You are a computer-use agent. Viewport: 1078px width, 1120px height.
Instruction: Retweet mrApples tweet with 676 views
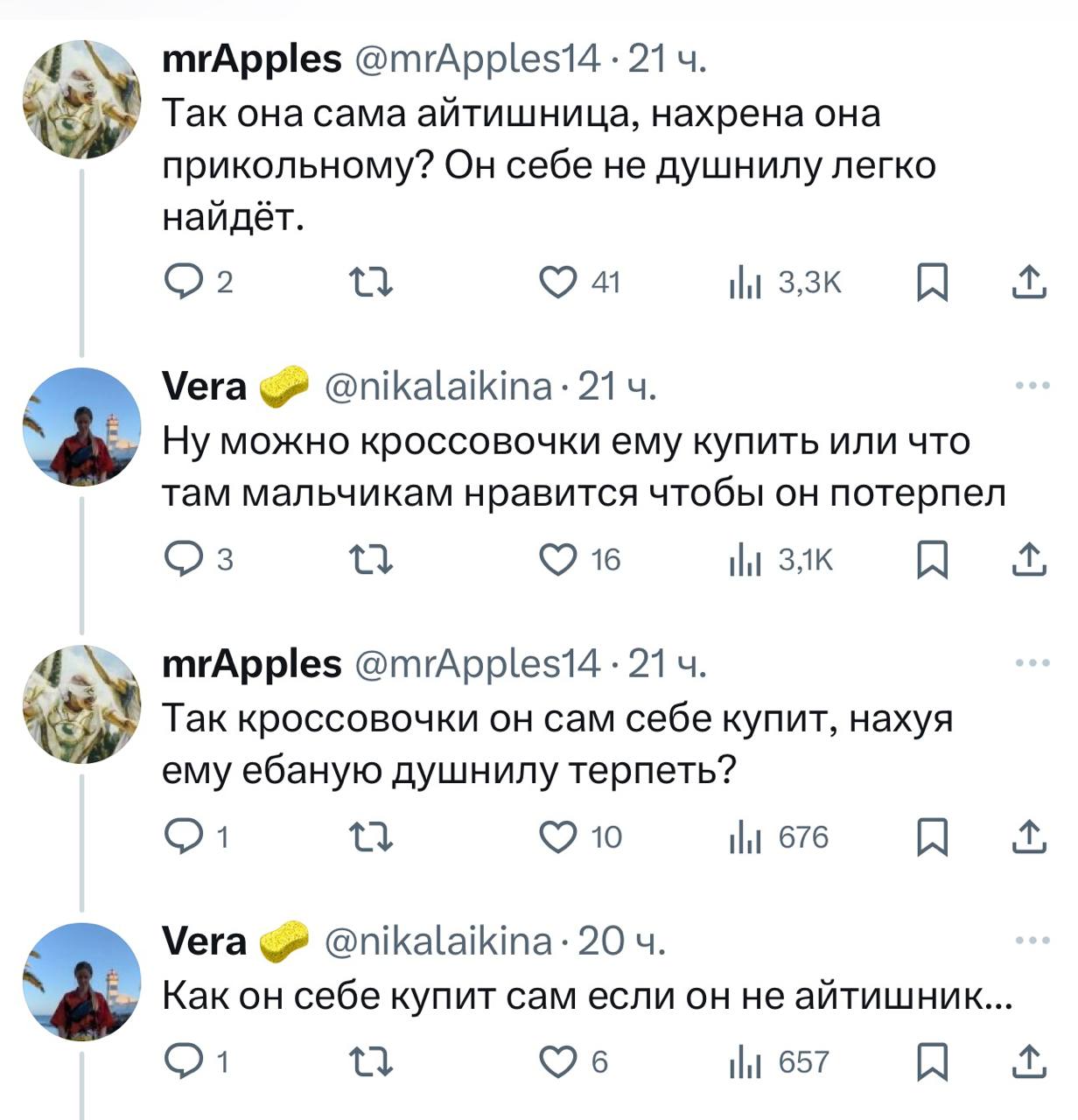[x=371, y=838]
